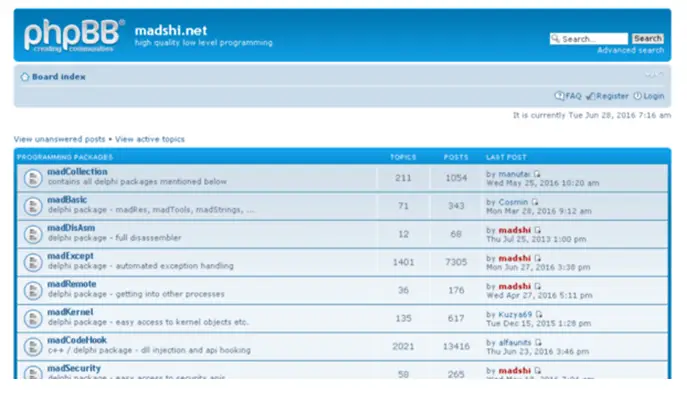This screenshot has height=404, width=687.
Task: Click the madRemote forum folder icon
Action: [x=33, y=290]
